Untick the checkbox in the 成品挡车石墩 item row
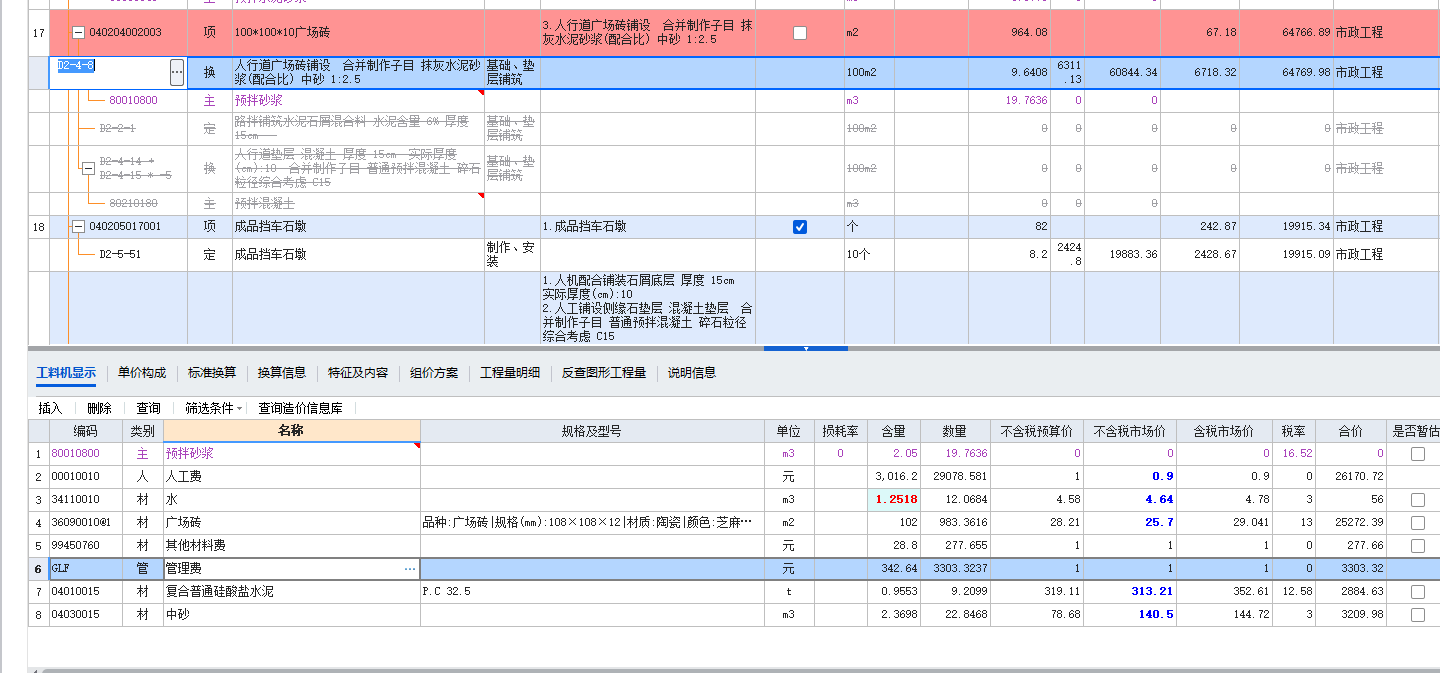Image resolution: width=1440 pixels, height=673 pixels. tap(800, 227)
